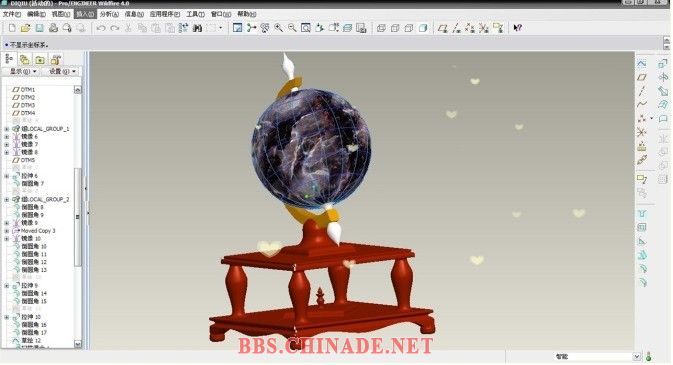Screen dimensions: 673x365
Task: Toggle datum planes display on/off
Action: pyautogui.click(x=443, y=28)
